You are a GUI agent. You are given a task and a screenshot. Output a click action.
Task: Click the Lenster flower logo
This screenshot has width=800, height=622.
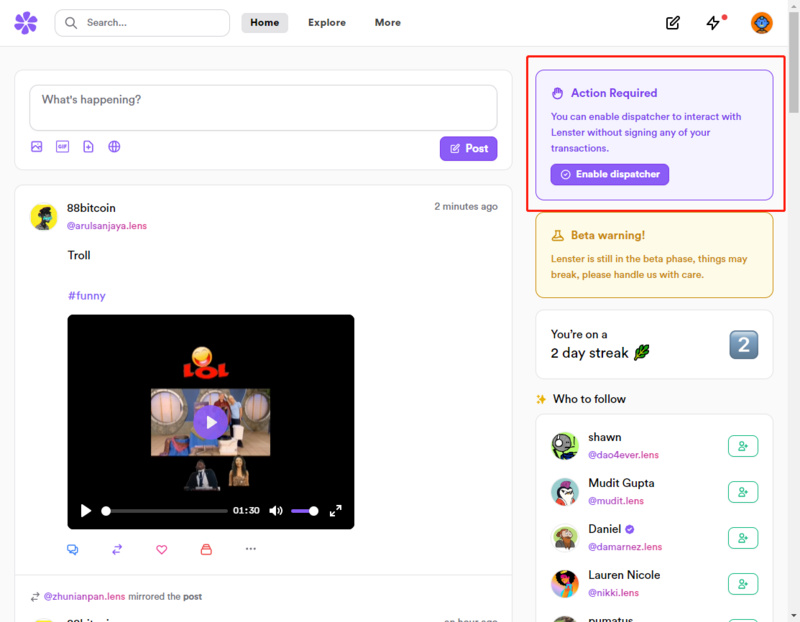26,23
